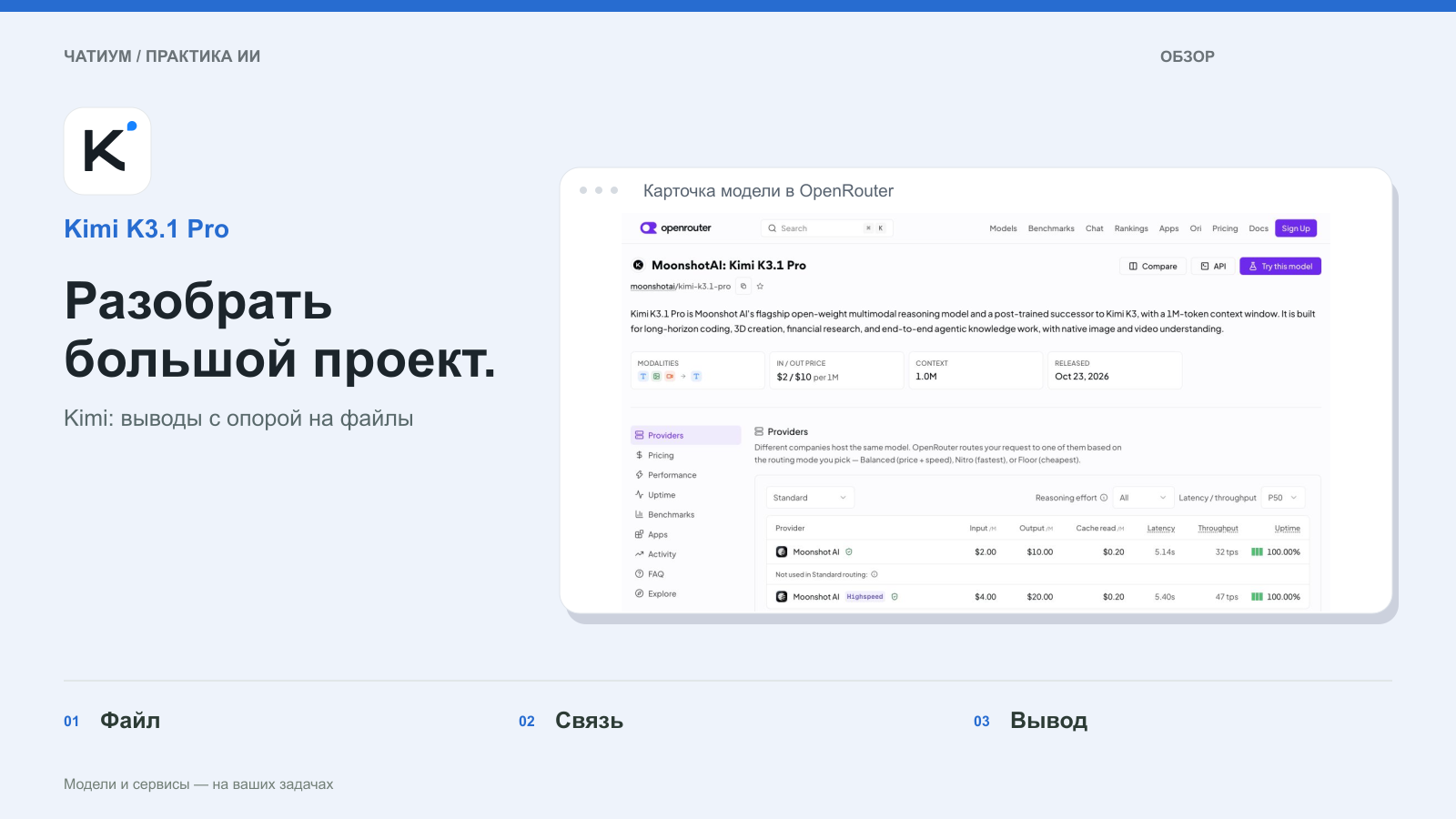Click the Chat link in top navigation
1456x819 pixels.
[x=1095, y=228]
